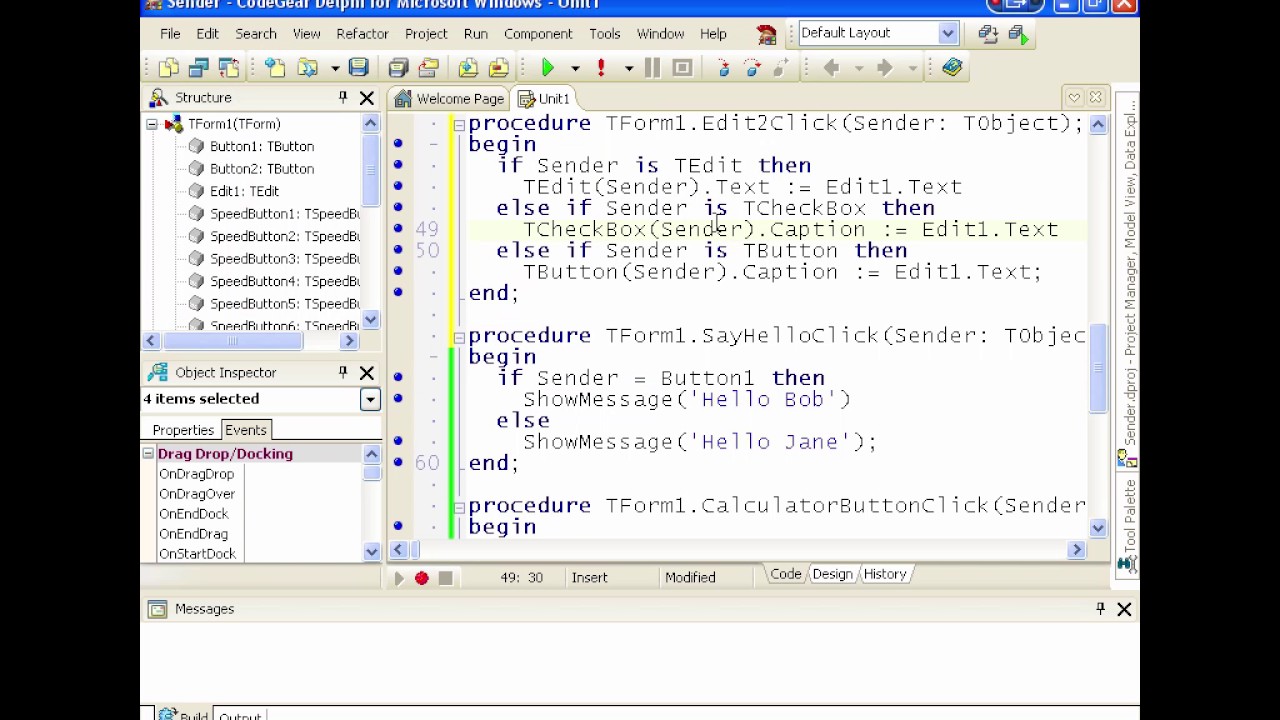Click the helmet icon beside Help menu
This screenshot has height=720, width=1280.
pos(767,34)
